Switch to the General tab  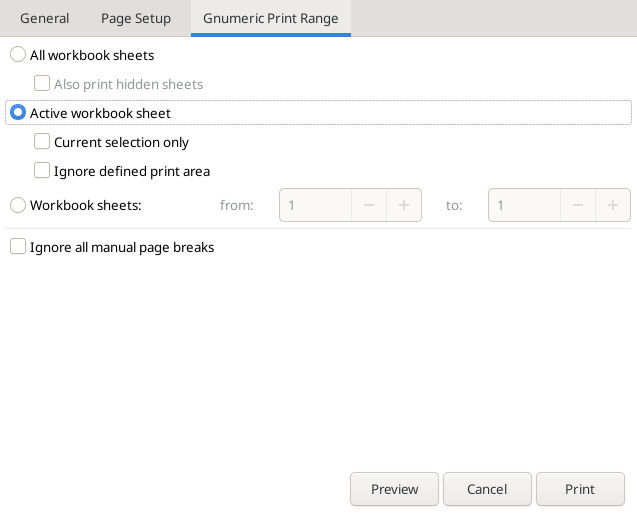coord(44,18)
